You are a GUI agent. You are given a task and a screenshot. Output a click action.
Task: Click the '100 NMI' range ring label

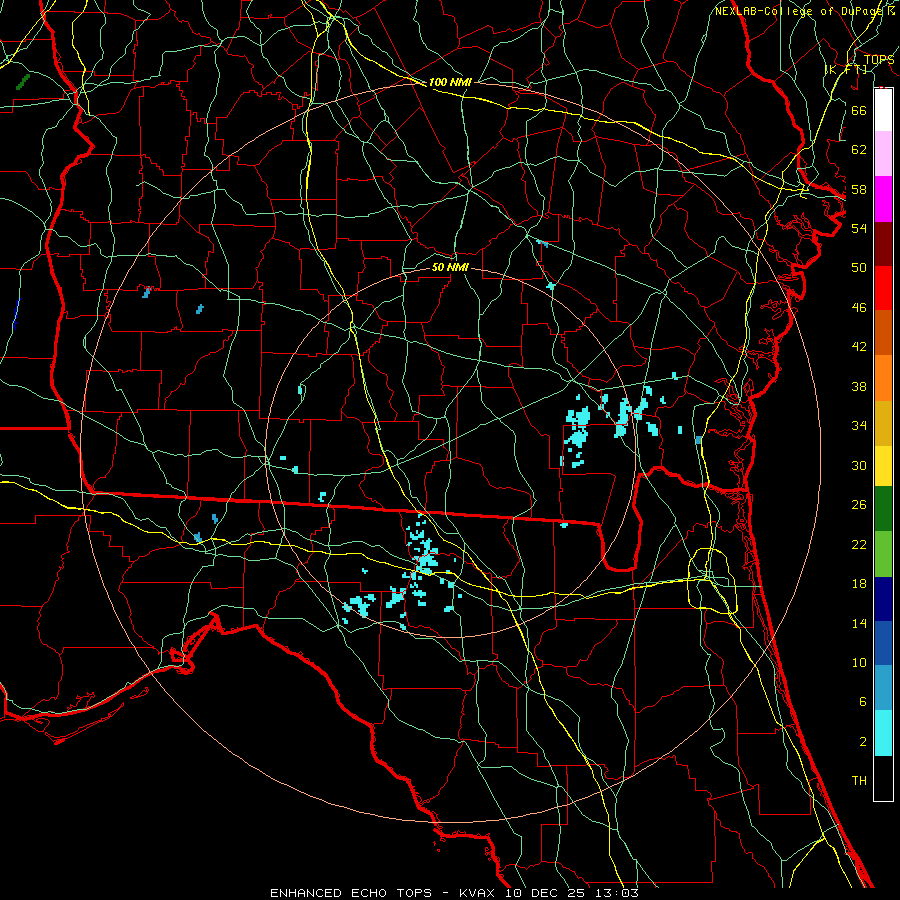coord(450,82)
